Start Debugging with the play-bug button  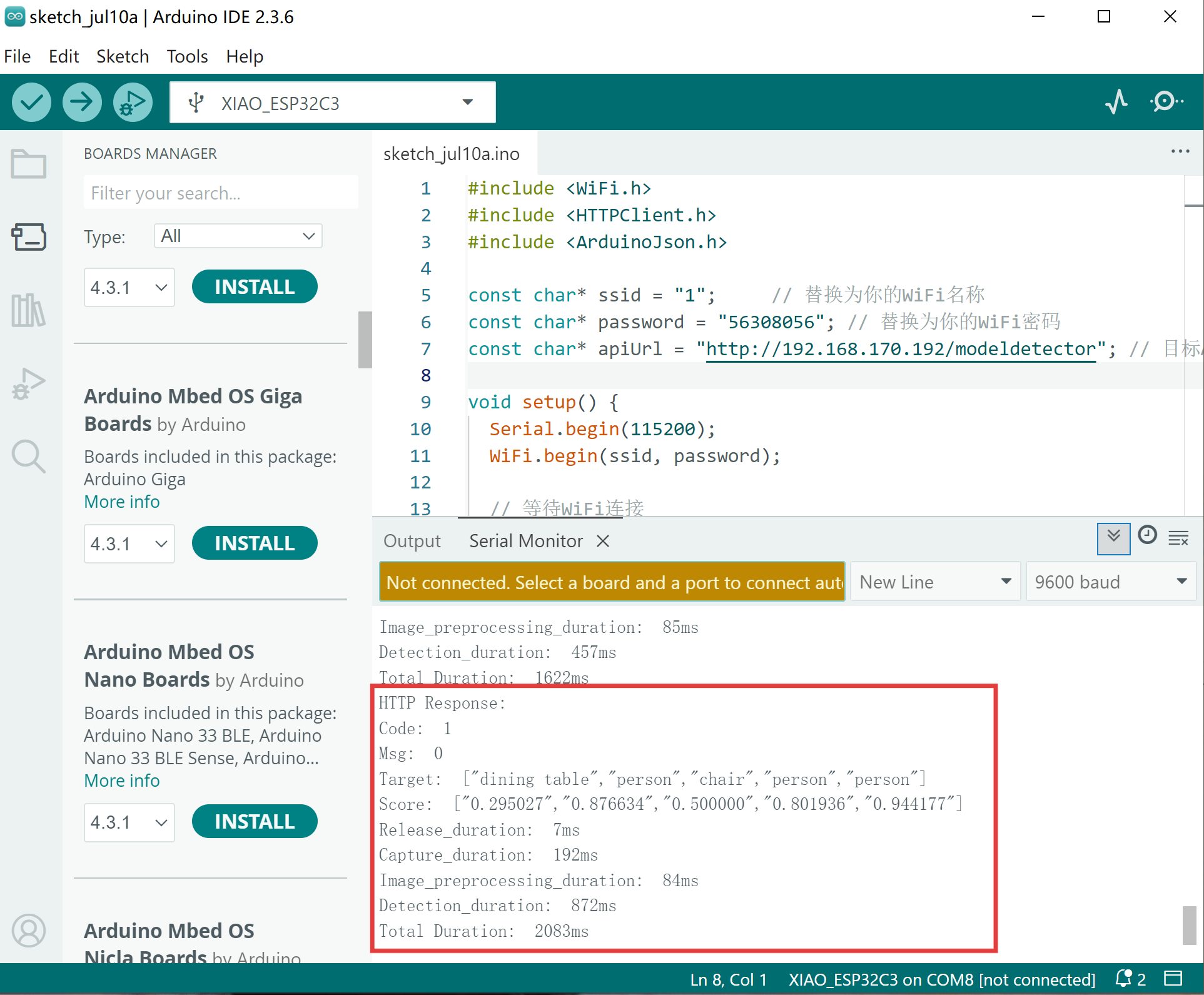pyautogui.click(x=133, y=102)
